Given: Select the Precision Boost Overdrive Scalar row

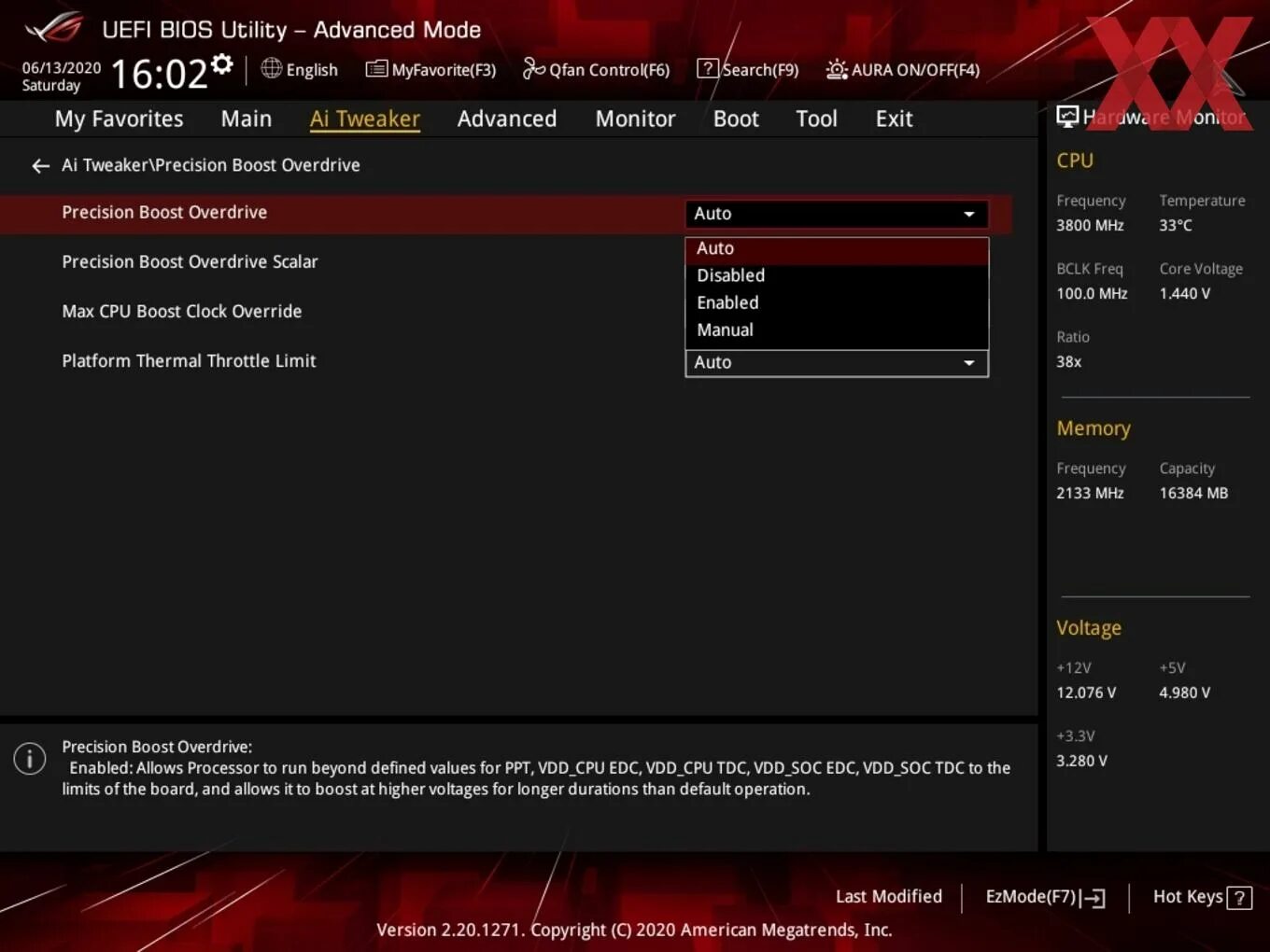Looking at the screenshot, I should pos(190,261).
